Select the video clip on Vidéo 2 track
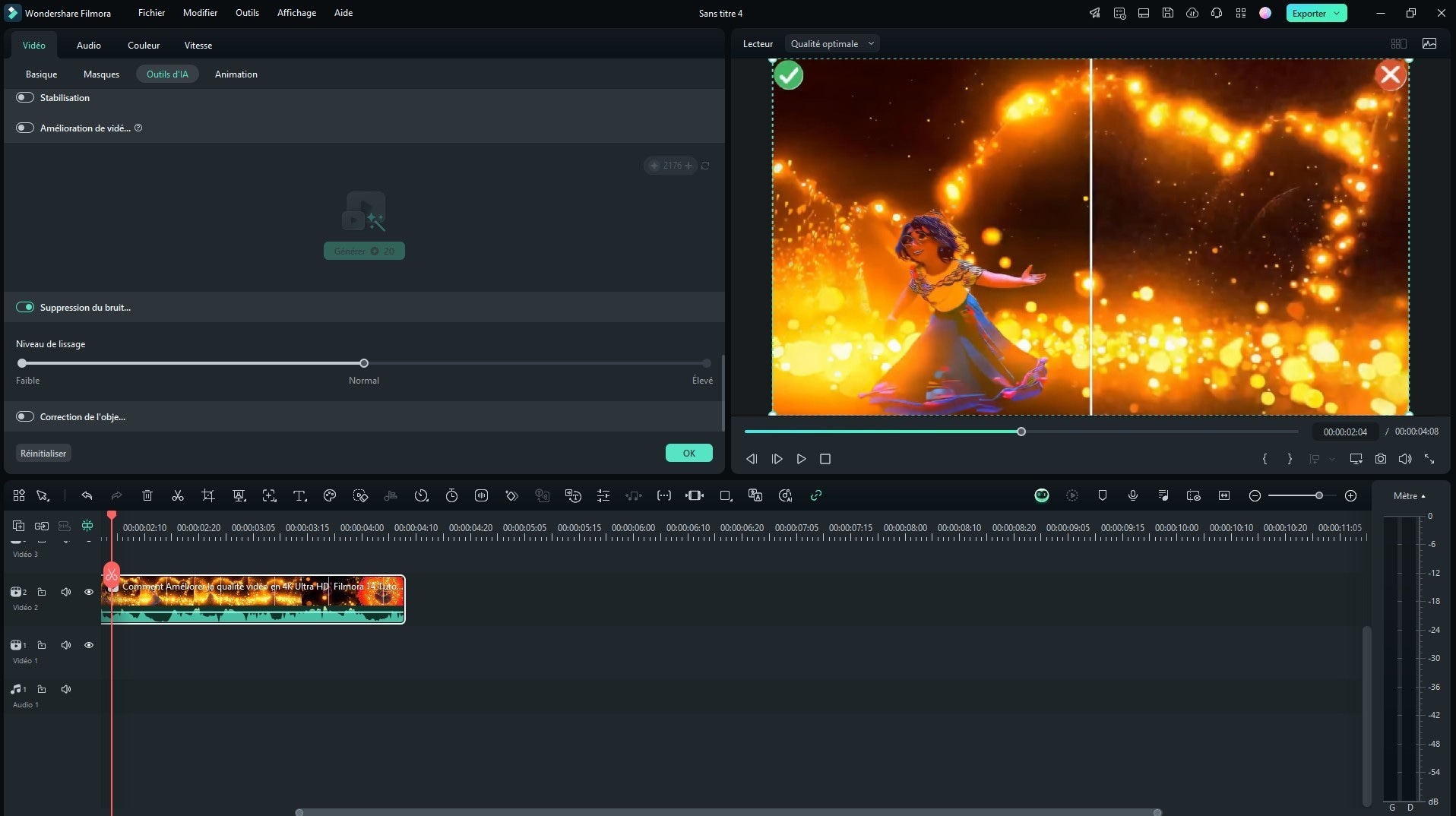 coord(253,599)
